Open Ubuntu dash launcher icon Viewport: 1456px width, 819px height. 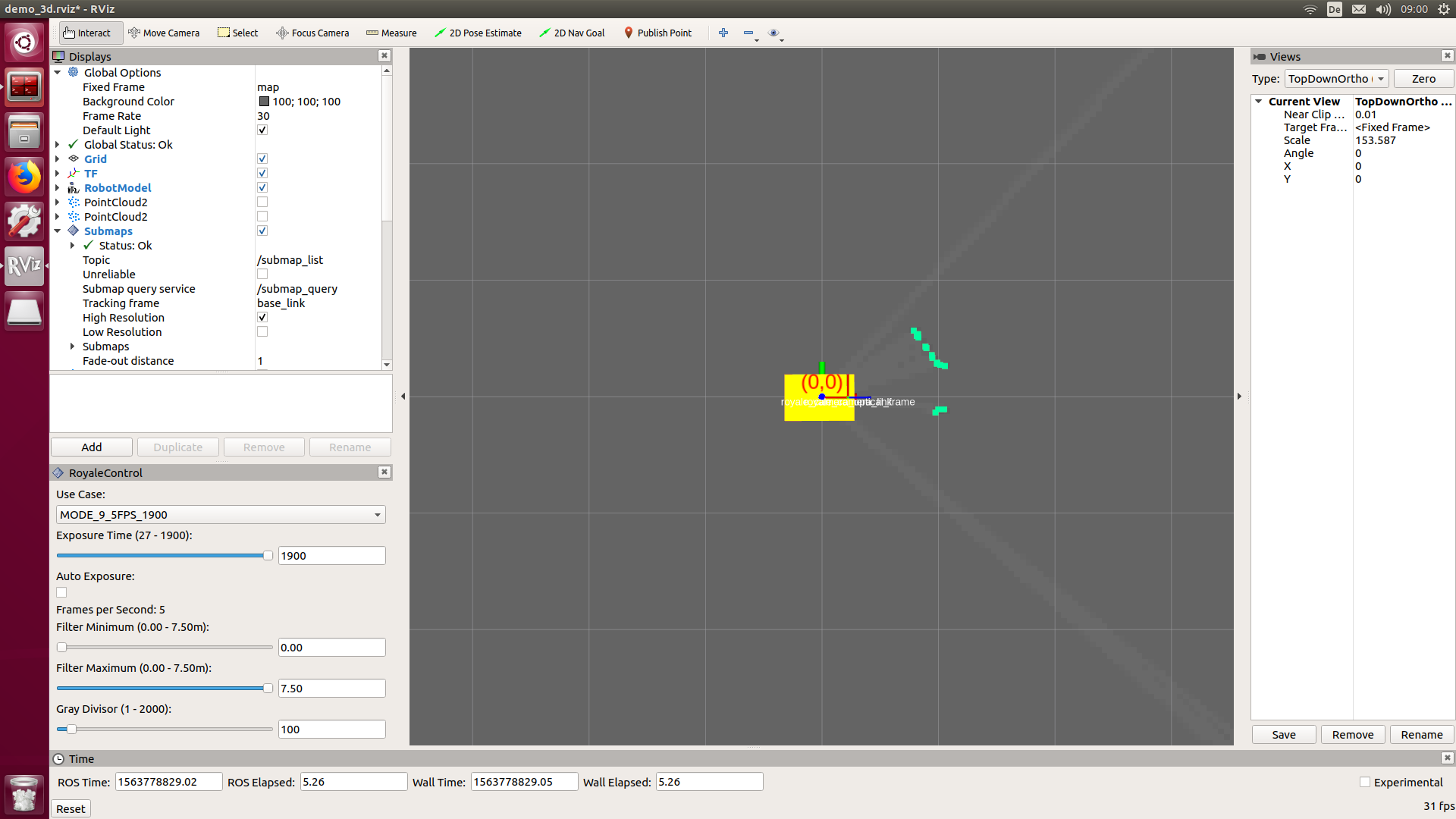click(x=24, y=42)
